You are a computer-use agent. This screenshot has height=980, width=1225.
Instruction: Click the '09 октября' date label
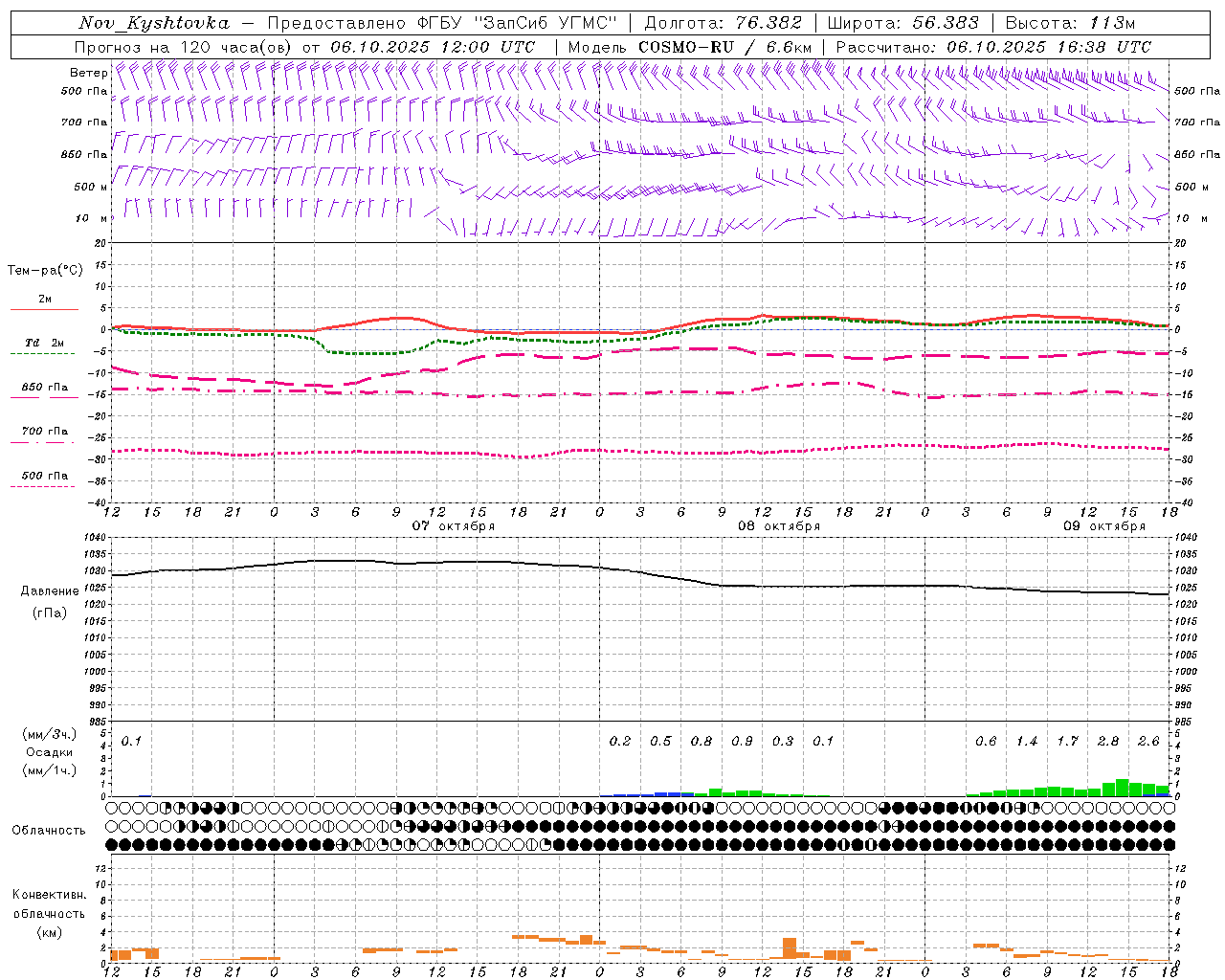[1104, 526]
